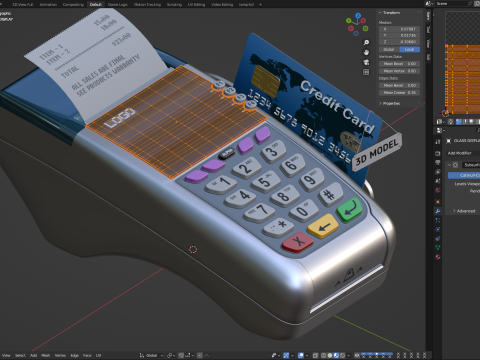
Task: Open the Scene properties tab icon
Action: point(438,181)
